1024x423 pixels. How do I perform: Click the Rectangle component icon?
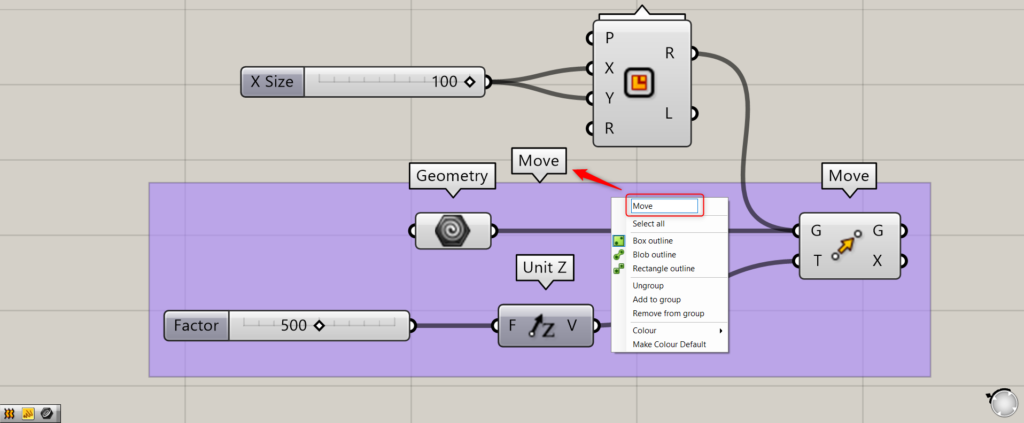click(x=637, y=82)
